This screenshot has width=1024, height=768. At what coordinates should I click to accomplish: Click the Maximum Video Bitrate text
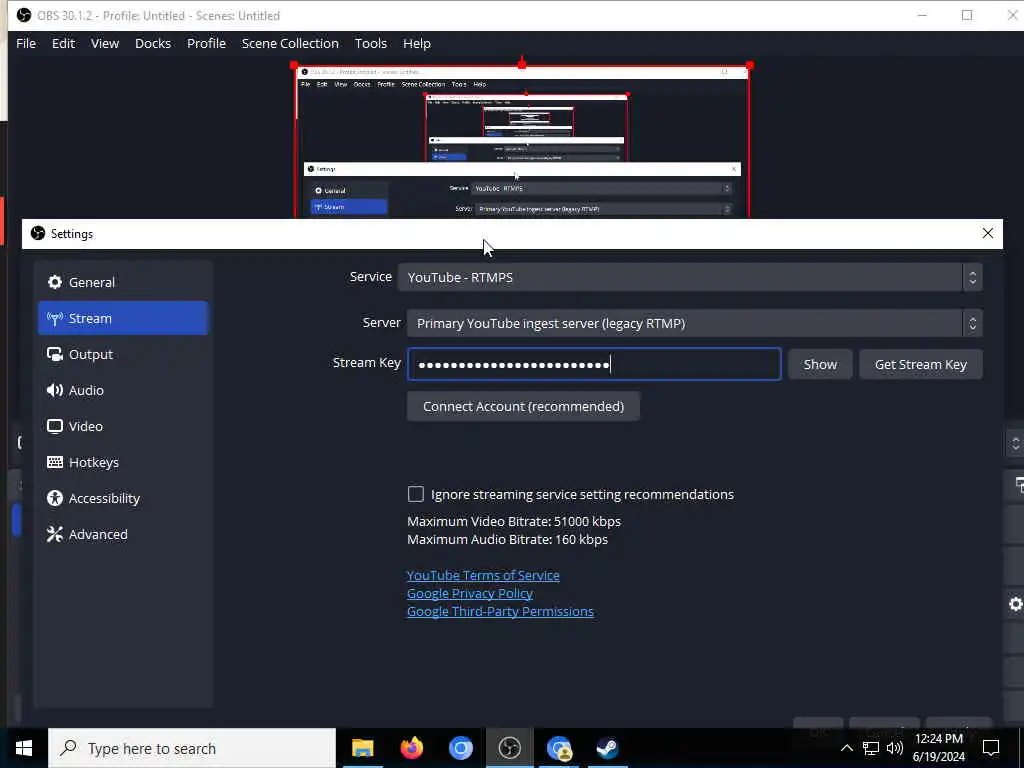pos(514,521)
